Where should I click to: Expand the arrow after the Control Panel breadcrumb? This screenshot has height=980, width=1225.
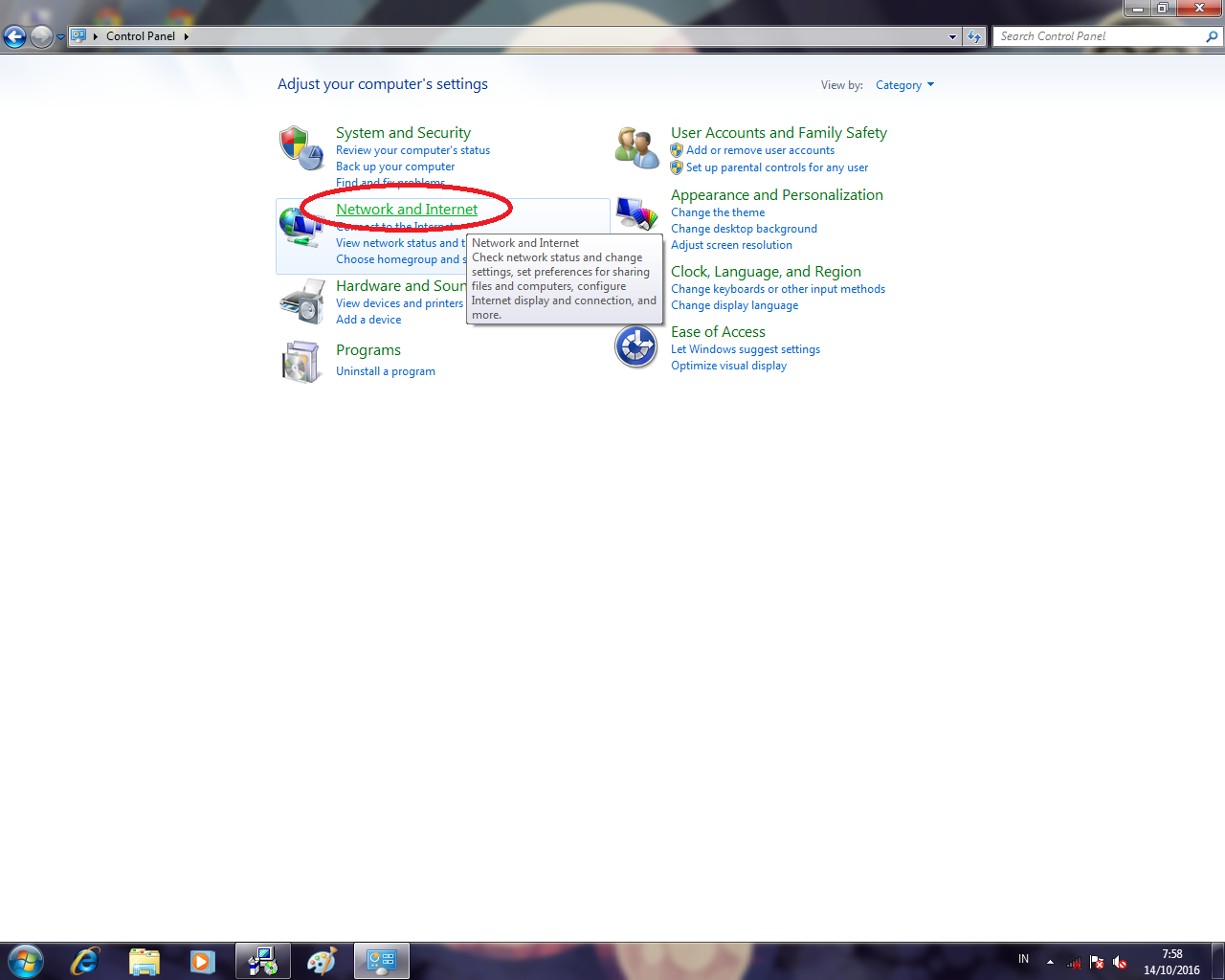coord(187,36)
